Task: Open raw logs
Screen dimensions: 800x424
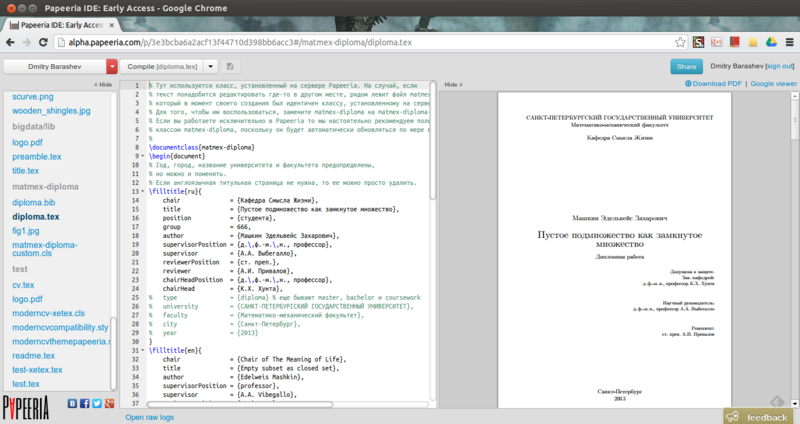Action: tap(149, 417)
